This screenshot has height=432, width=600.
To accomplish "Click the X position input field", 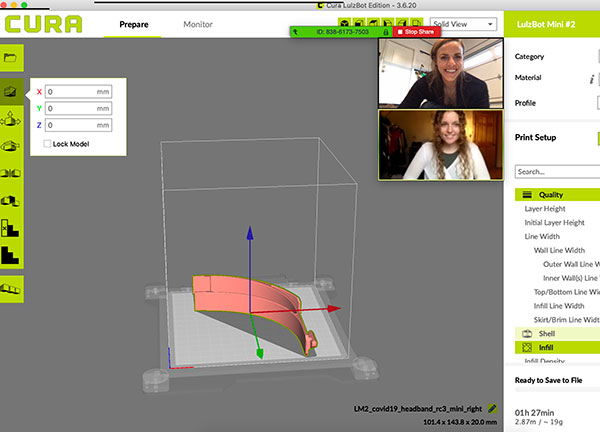I will tap(78, 92).
